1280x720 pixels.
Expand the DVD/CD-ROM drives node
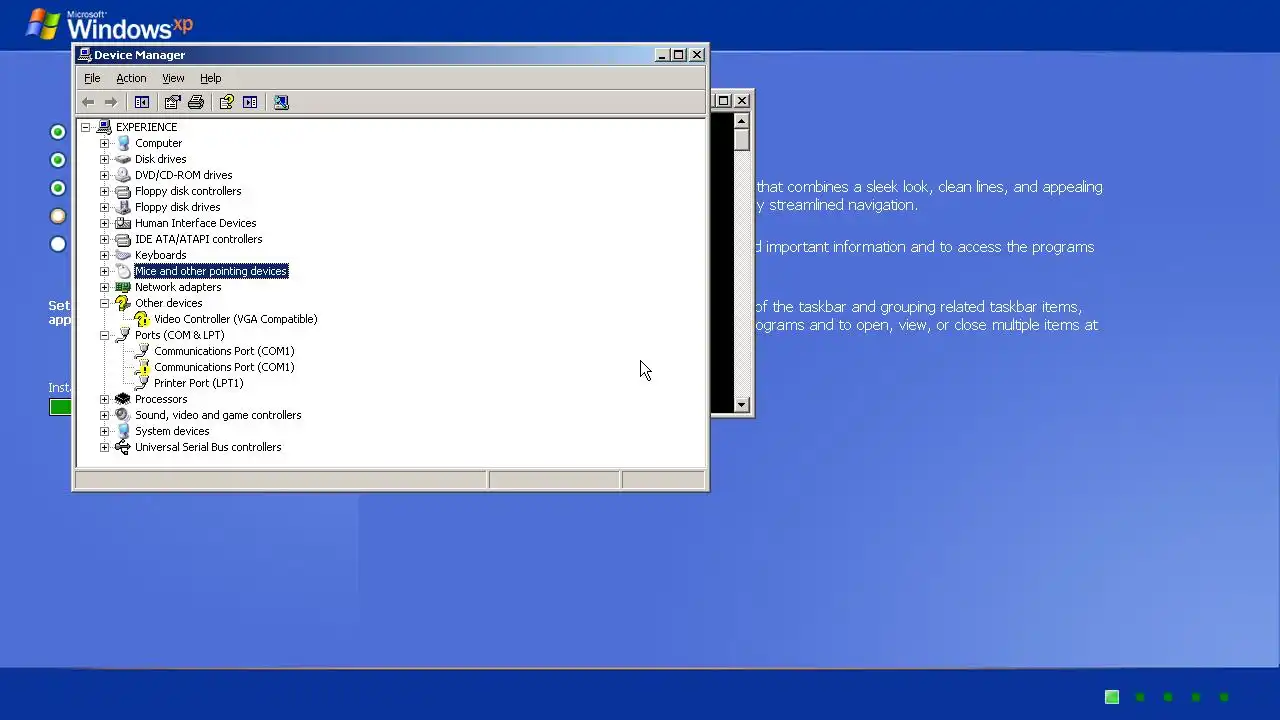tap(104, 175)
